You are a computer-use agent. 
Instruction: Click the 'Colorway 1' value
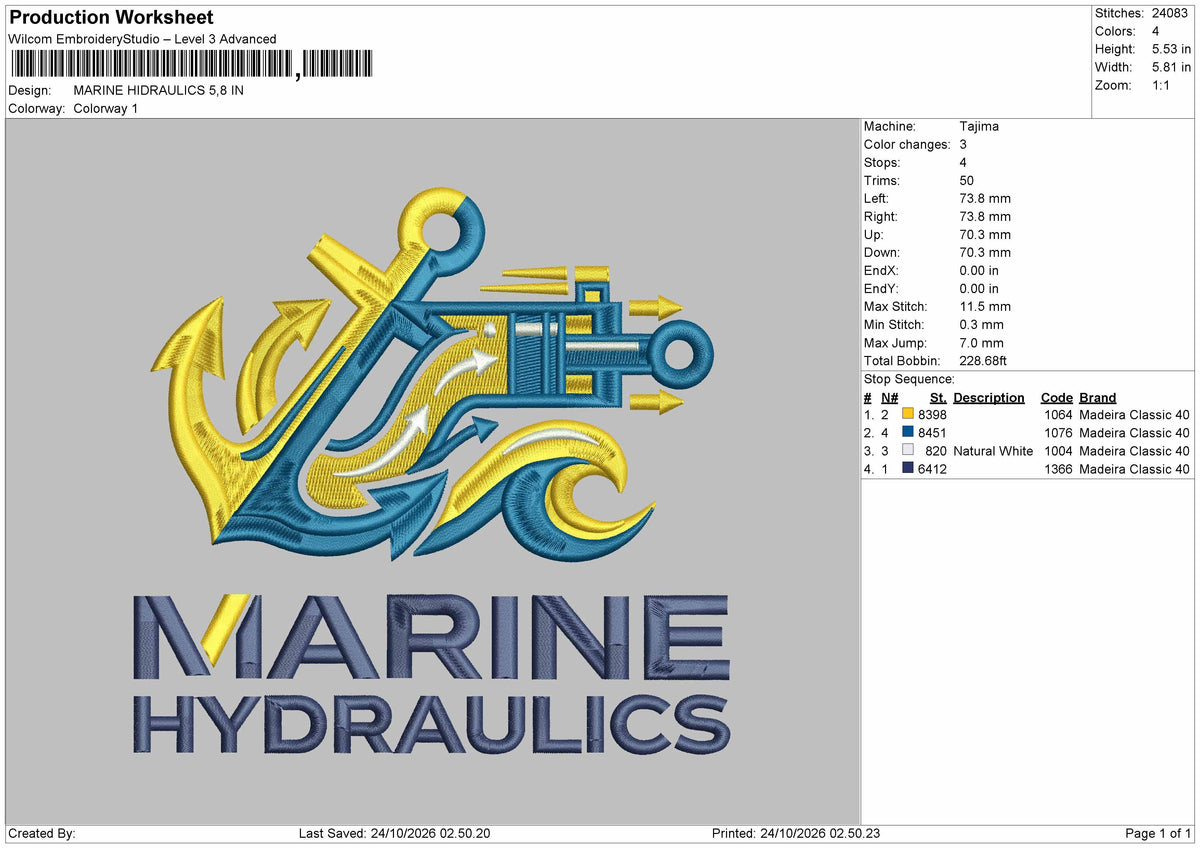tap(106, 108)
